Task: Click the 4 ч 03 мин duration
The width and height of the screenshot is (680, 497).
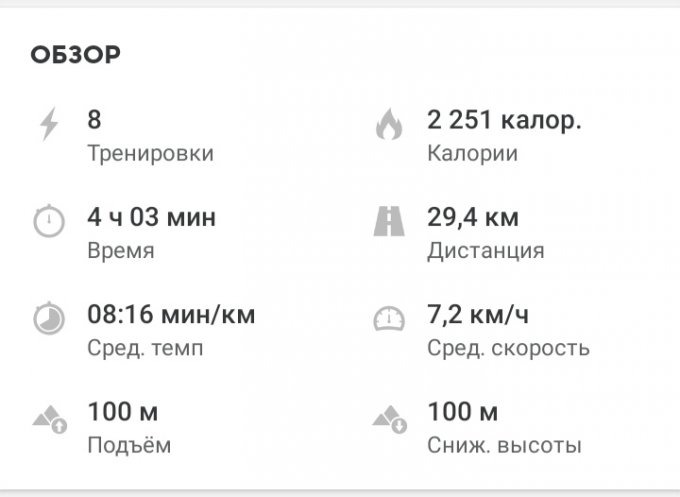Action: (x=151, y=217)
